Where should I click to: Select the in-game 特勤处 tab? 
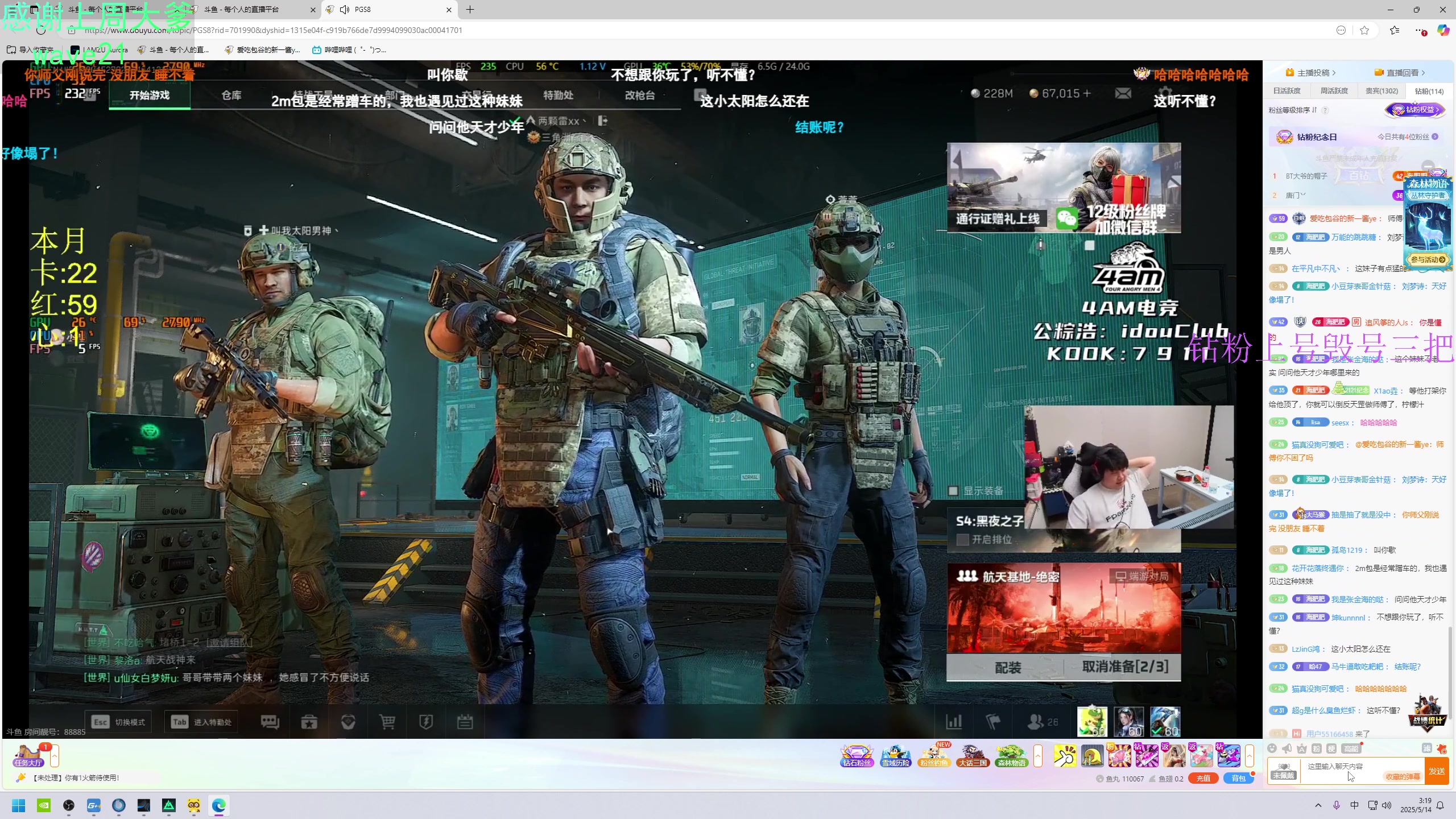click(x=558, y=95)
